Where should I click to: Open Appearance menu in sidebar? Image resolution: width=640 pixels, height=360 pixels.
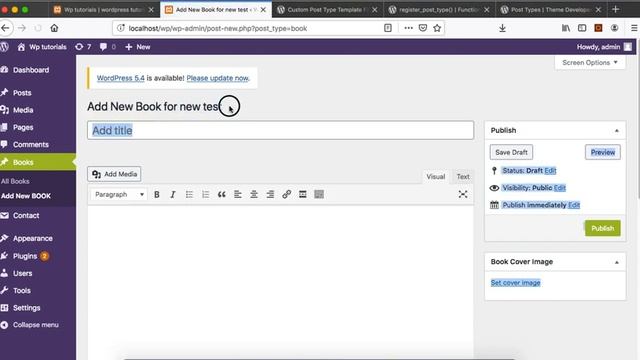(32, 238)
